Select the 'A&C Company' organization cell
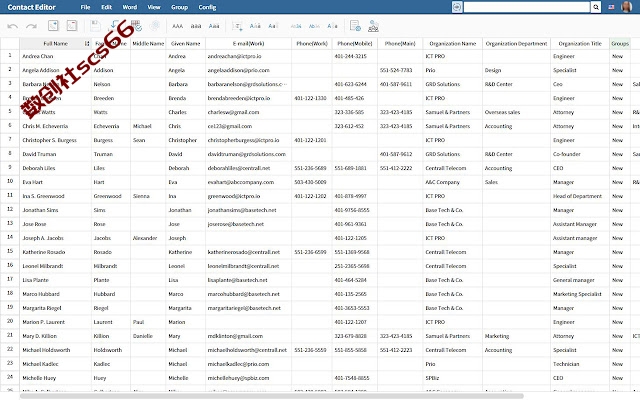 [453, 182]
